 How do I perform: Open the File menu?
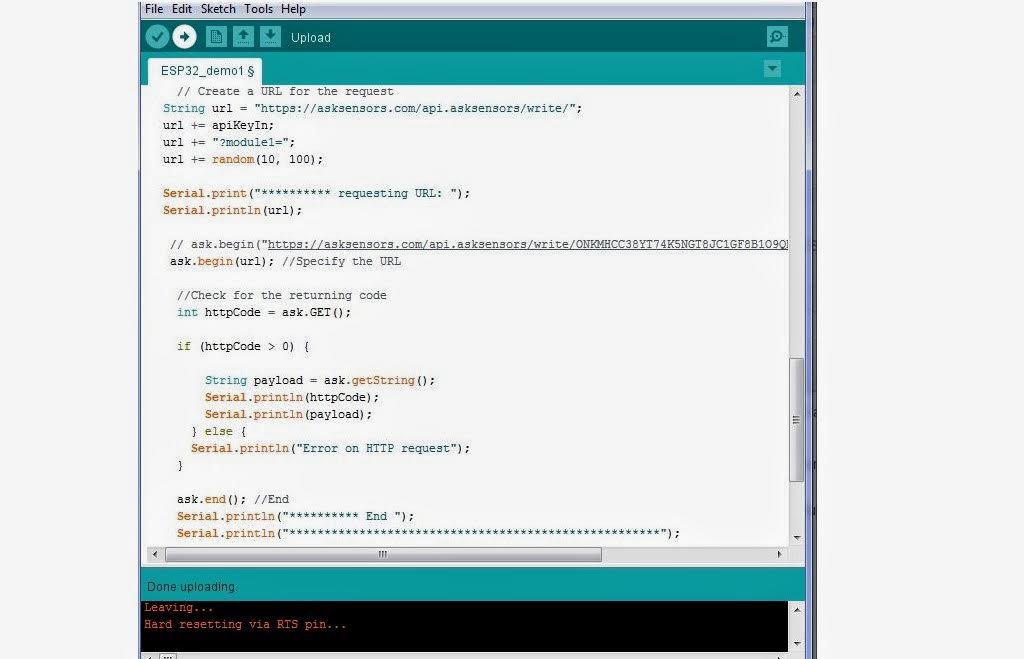(x=154, y=9)
